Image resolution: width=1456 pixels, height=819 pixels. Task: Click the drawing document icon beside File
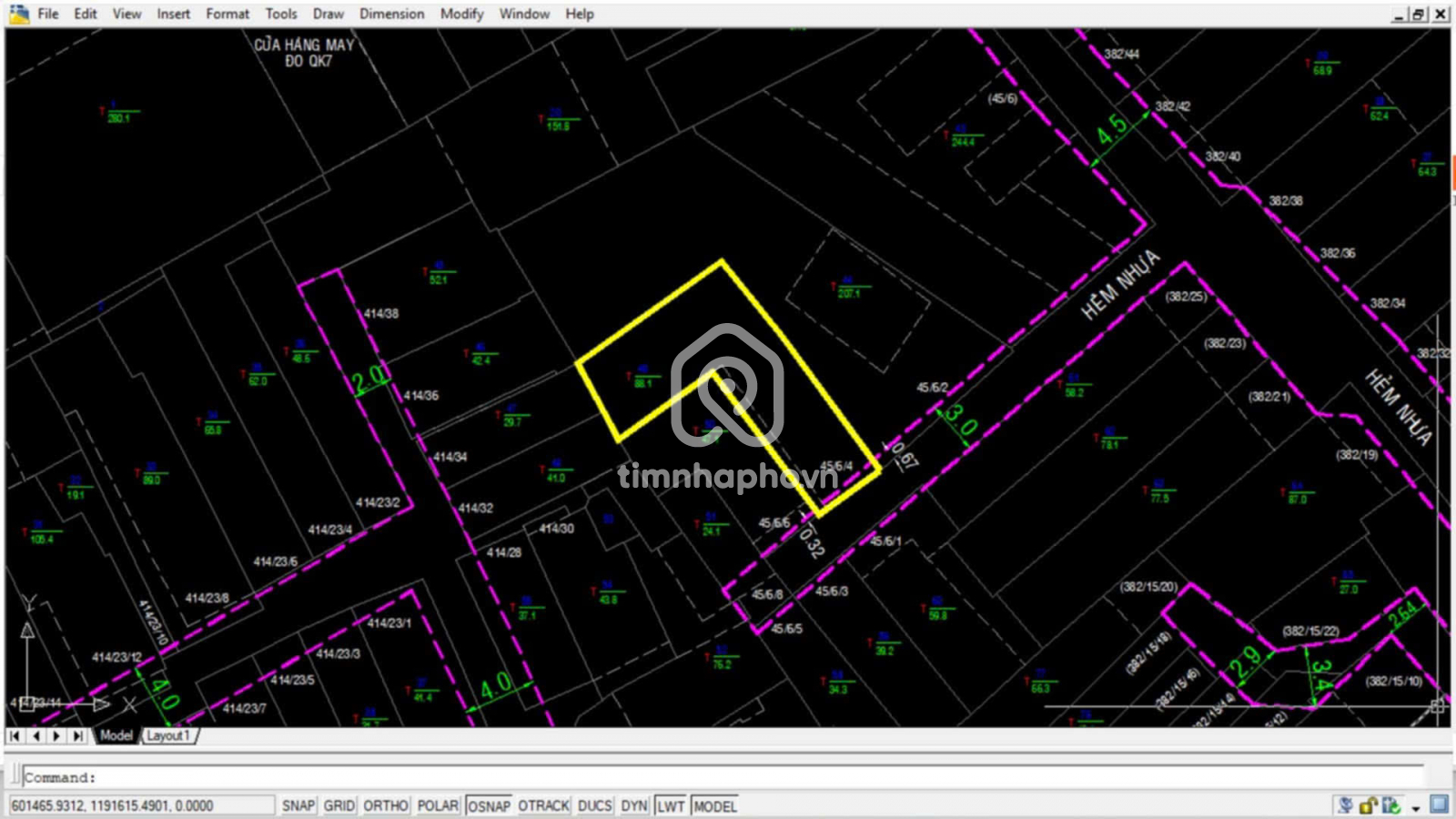18,14
